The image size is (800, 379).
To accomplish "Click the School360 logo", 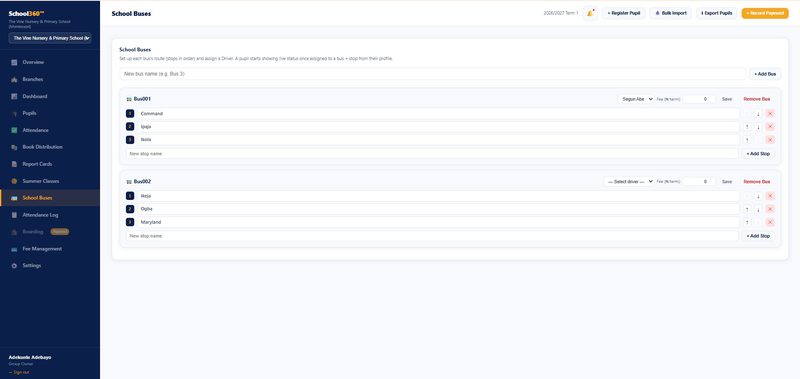I will click(27, 14).
